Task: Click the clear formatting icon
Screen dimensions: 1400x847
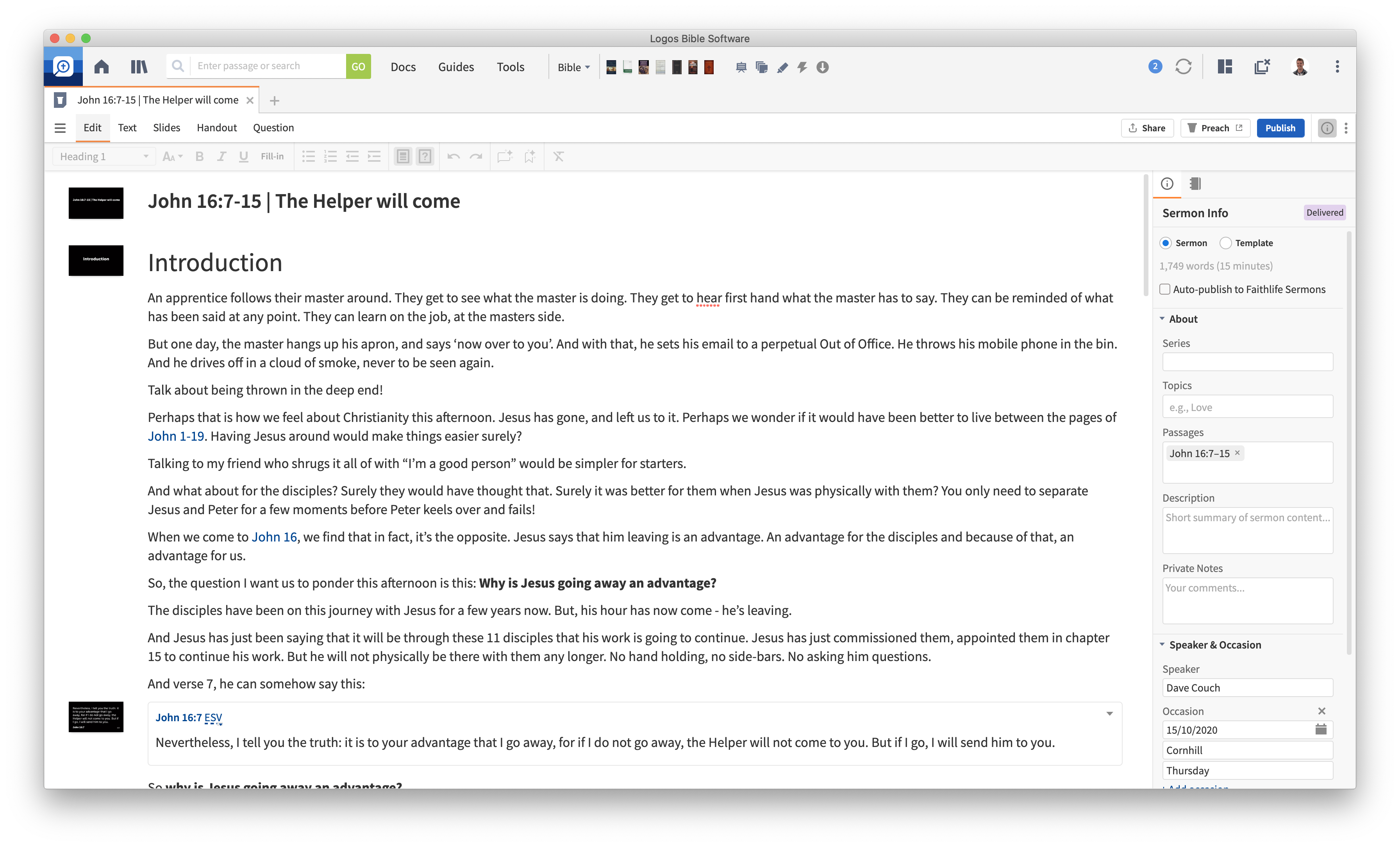Action: coord(559,156)
